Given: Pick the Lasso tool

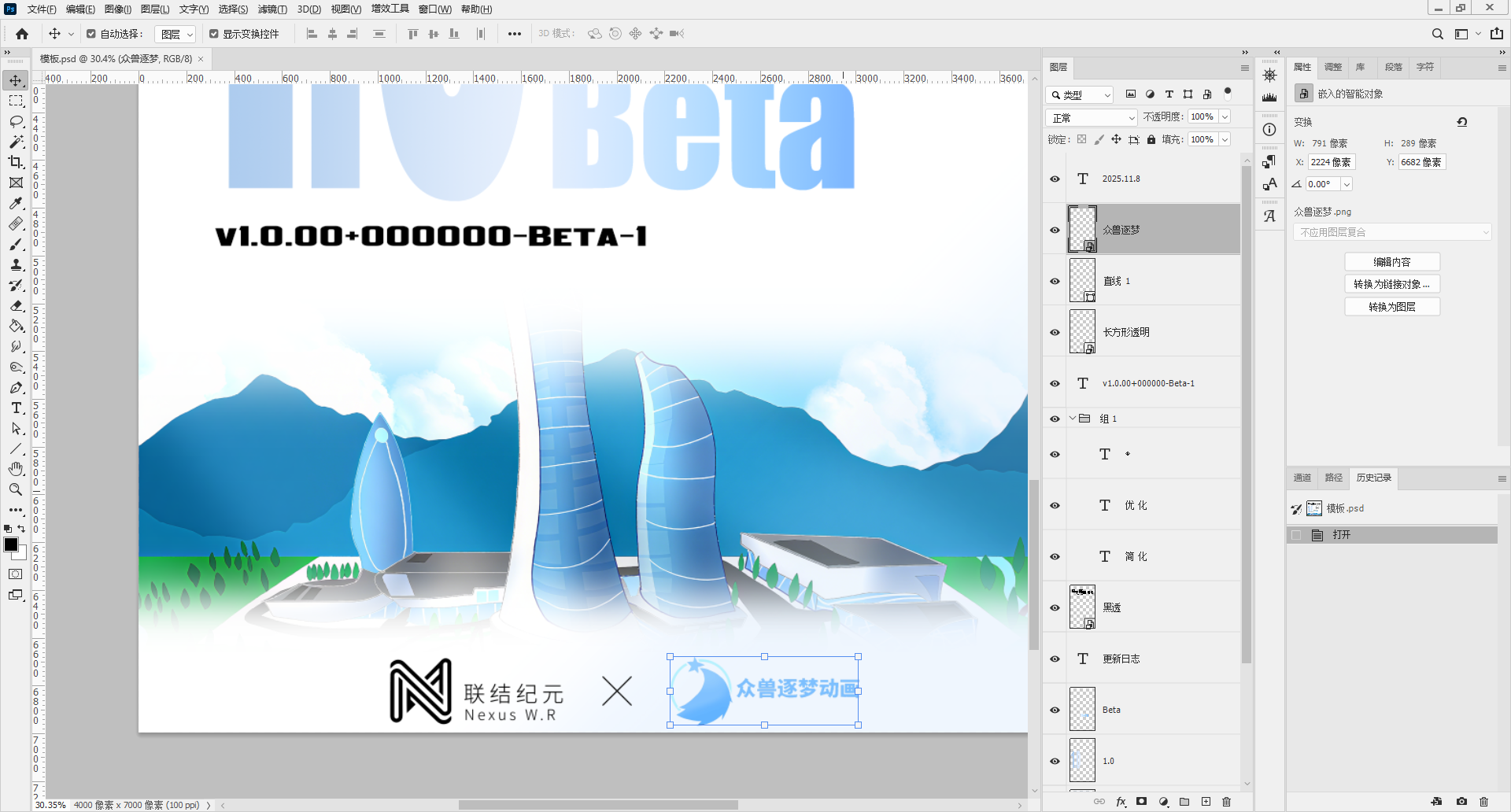Looking at the screenshot, I should (16, 121).
